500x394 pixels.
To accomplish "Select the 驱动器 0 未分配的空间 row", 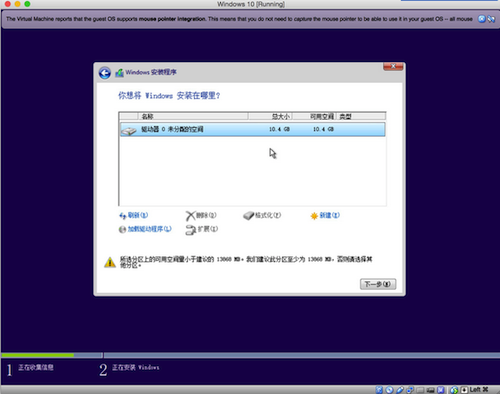I will click(252, 129).
